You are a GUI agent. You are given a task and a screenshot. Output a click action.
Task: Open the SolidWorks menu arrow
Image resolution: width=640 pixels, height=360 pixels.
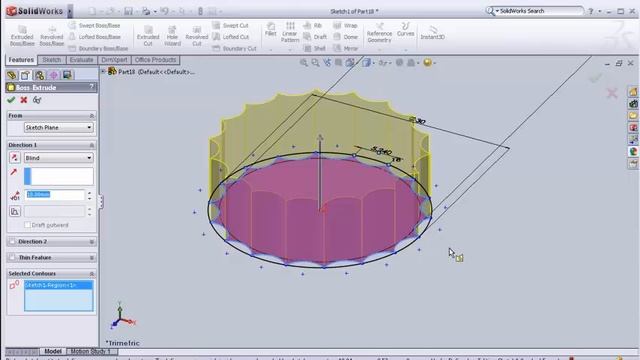tap(70, 11)
